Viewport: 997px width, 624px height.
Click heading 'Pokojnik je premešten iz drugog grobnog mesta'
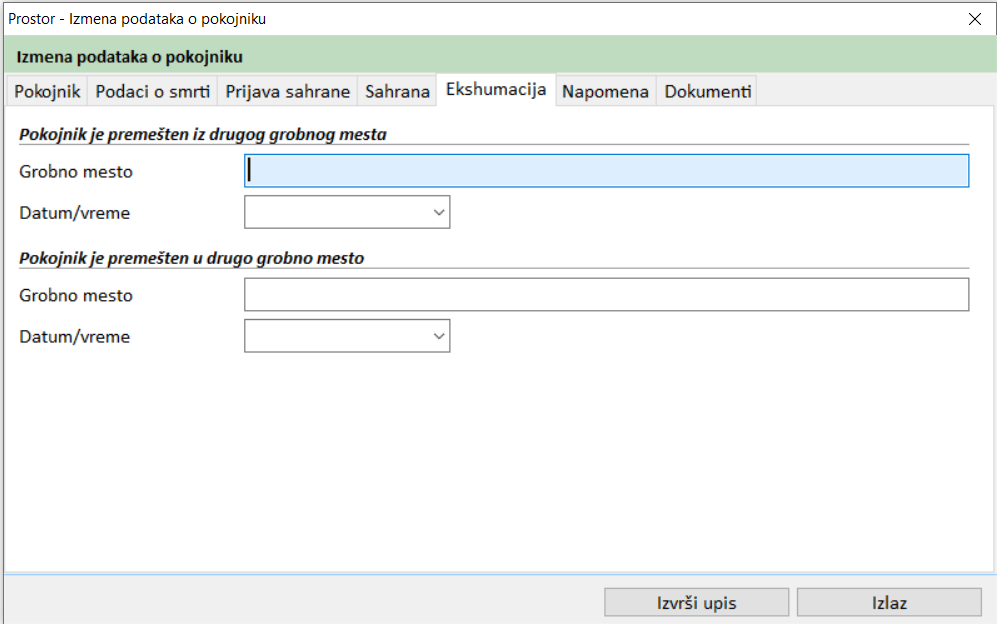[x=202, y=134]
